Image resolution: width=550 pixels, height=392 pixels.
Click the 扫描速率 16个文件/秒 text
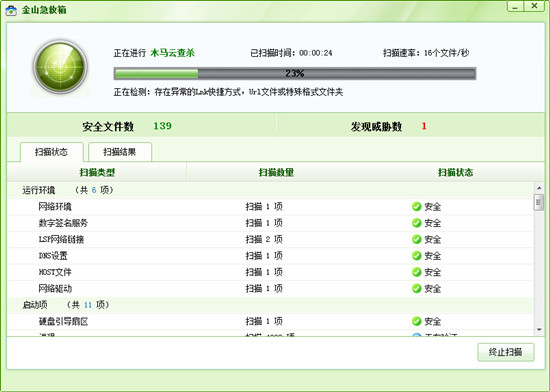point(426,53)
